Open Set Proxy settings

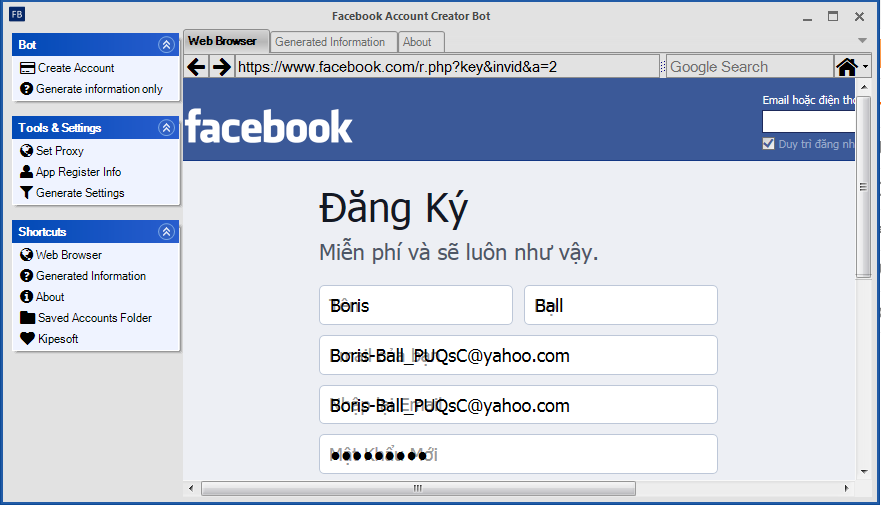point(60,151)
